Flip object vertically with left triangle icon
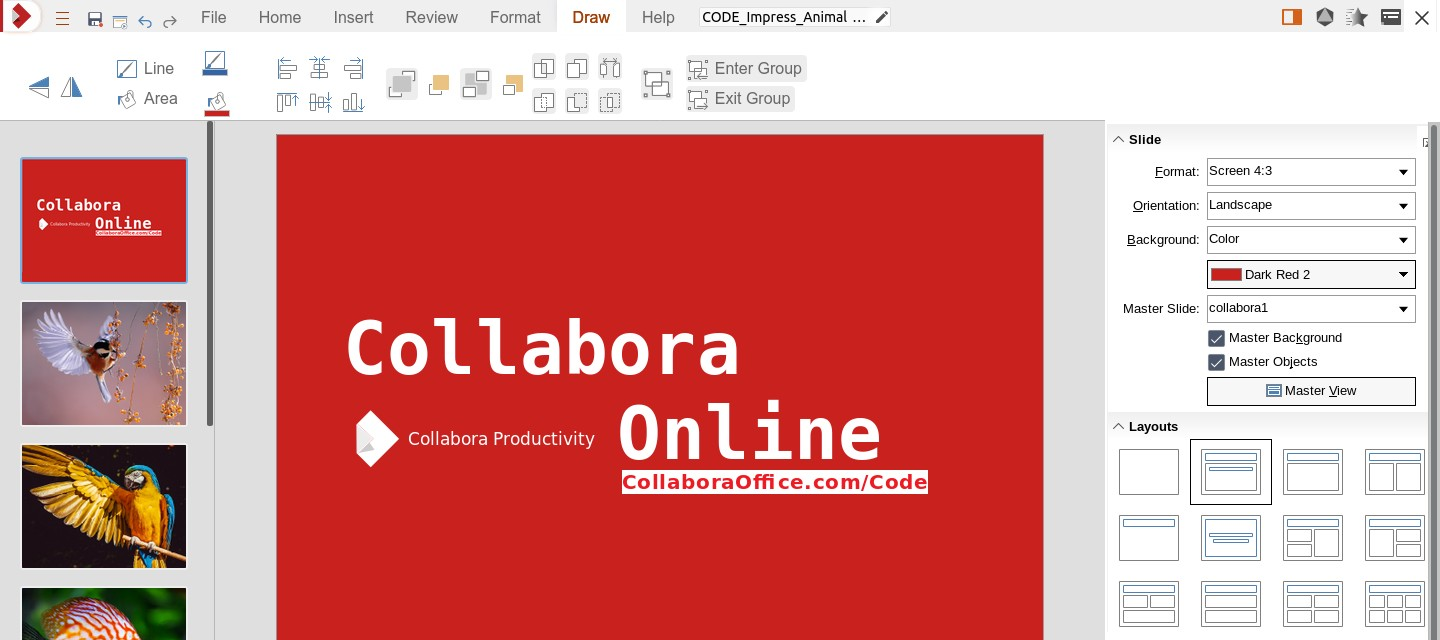The height and width of the screenshot is (640, 1440). (39, 88)
